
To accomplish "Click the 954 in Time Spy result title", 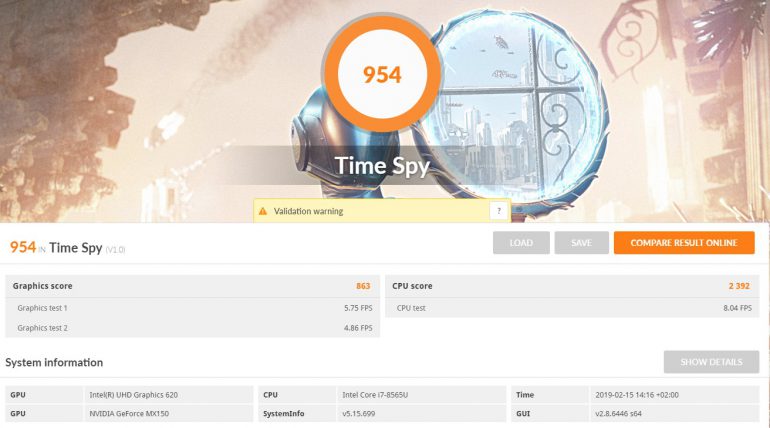I will click(x=23, y=247).
